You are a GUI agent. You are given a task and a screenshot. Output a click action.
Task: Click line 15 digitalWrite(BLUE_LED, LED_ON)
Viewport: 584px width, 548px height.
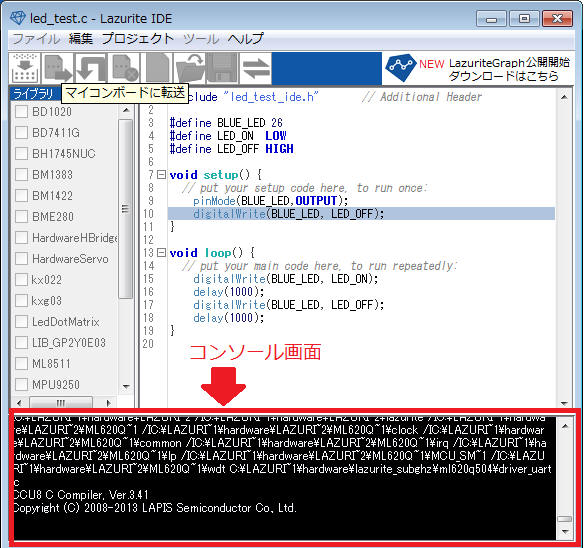(x=285, y=279)
